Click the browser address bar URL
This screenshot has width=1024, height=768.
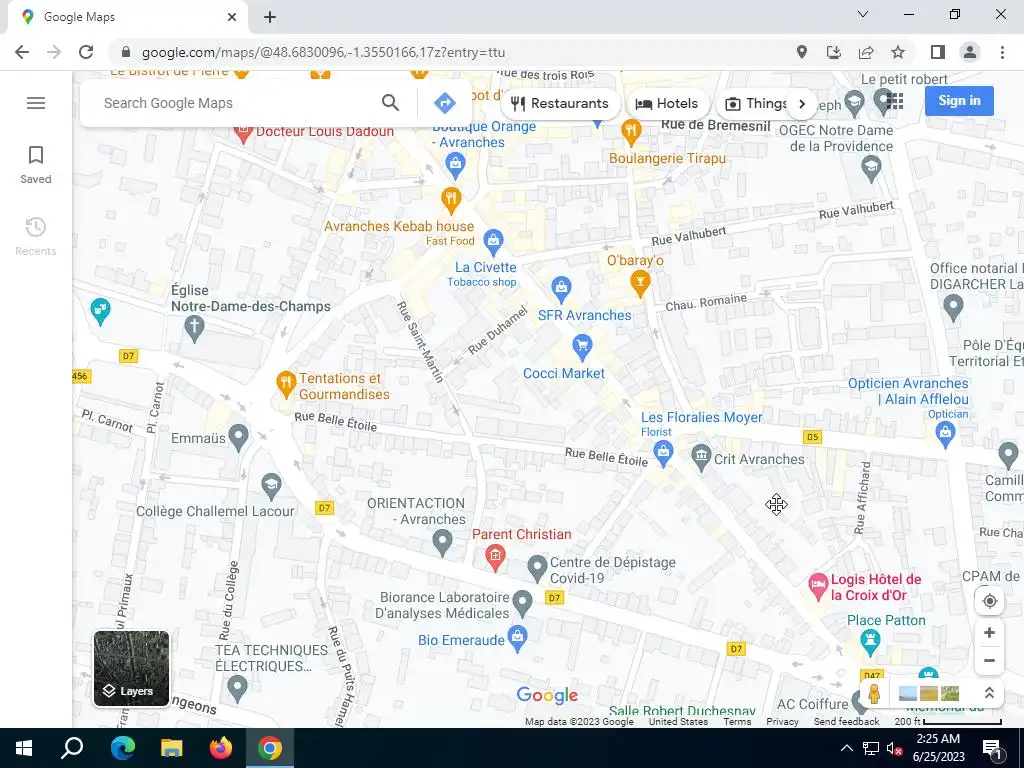[323, 52]
